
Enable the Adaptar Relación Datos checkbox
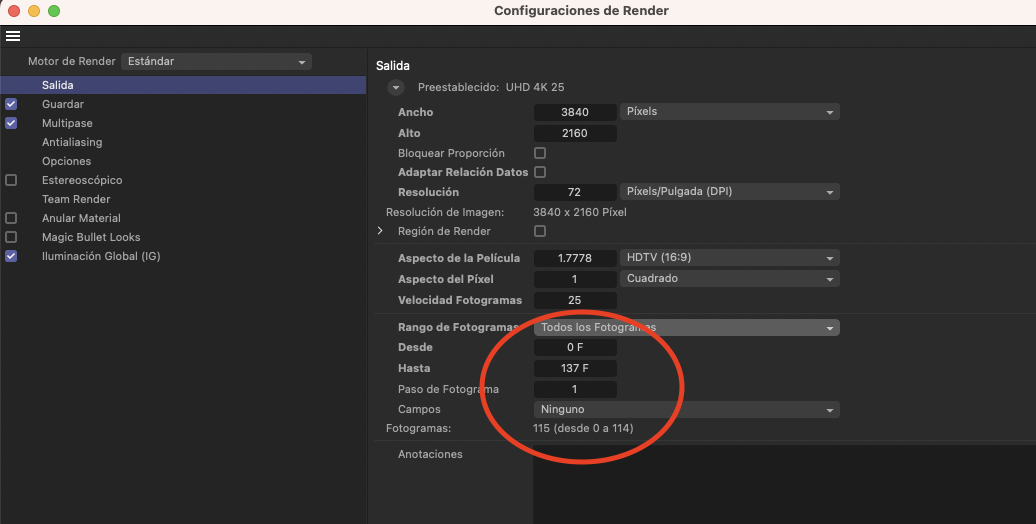coord(540,172)
